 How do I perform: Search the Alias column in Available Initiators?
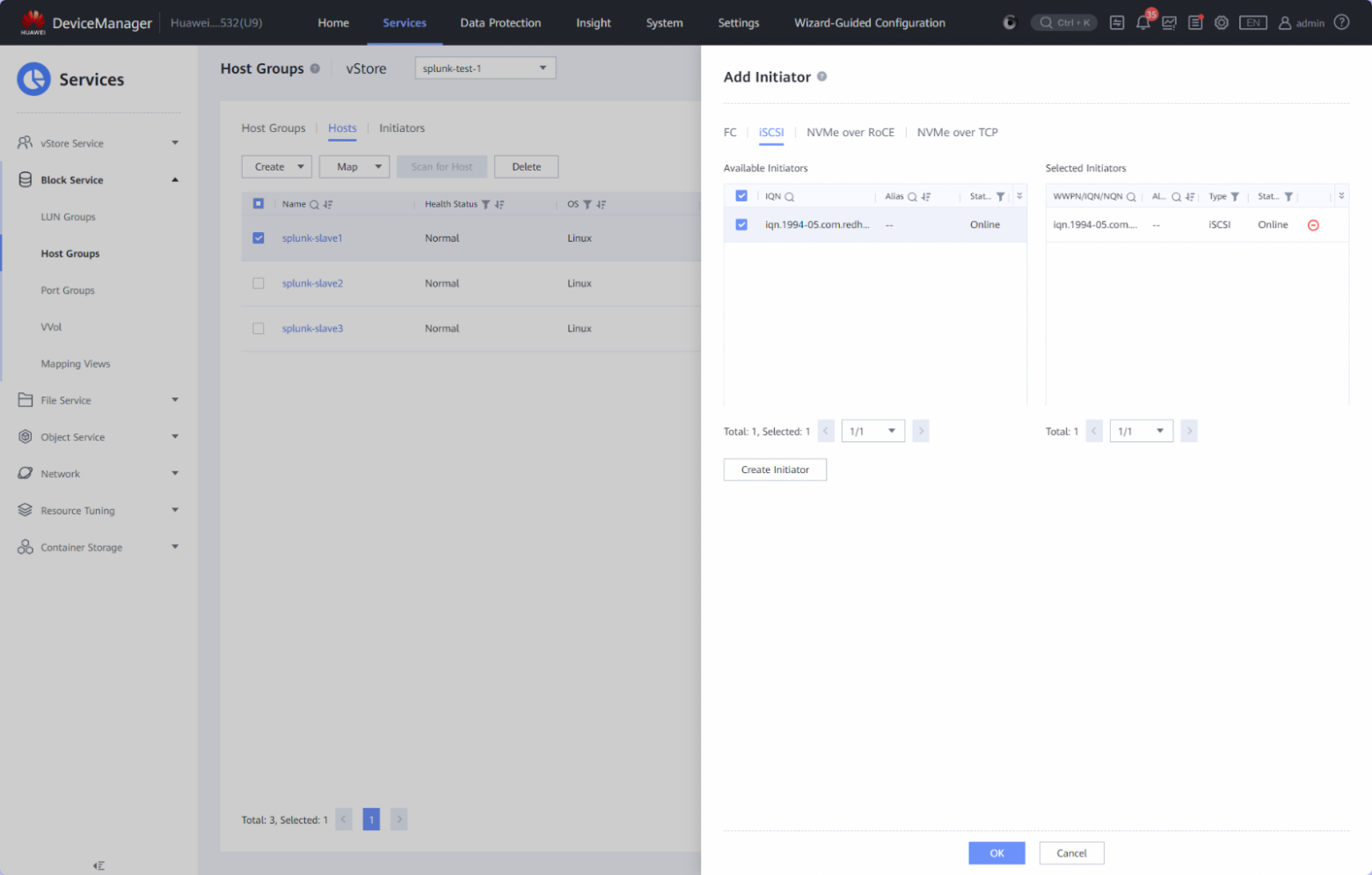[x=912, y=197]
